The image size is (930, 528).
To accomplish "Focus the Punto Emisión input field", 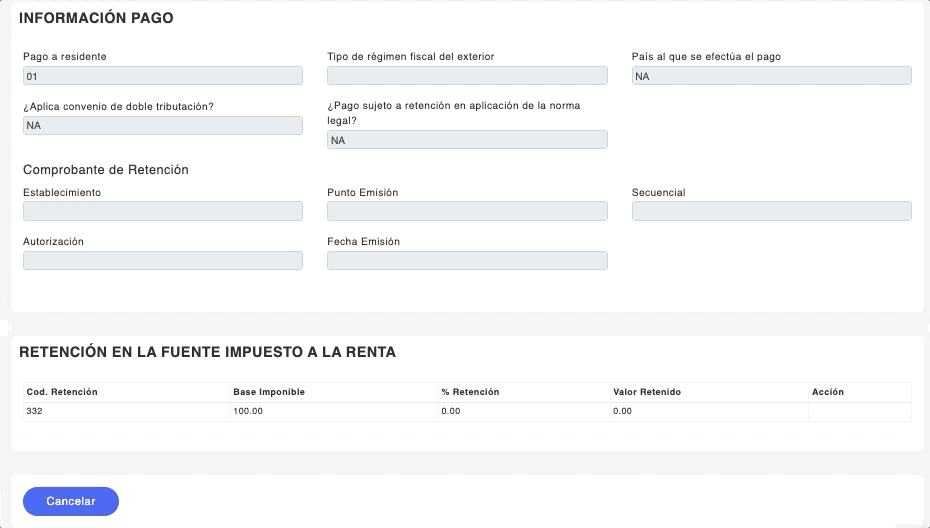I will (467, 211).
